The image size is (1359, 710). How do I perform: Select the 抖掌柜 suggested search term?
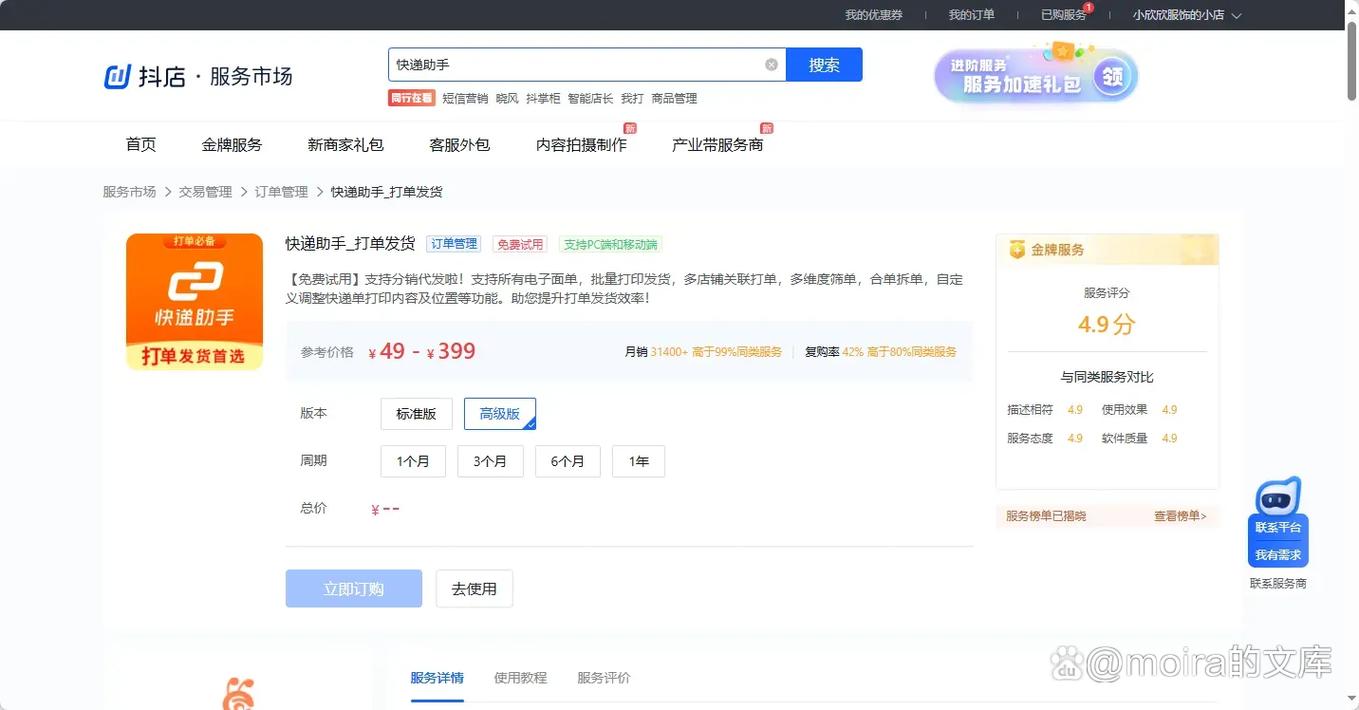(543, 98)
